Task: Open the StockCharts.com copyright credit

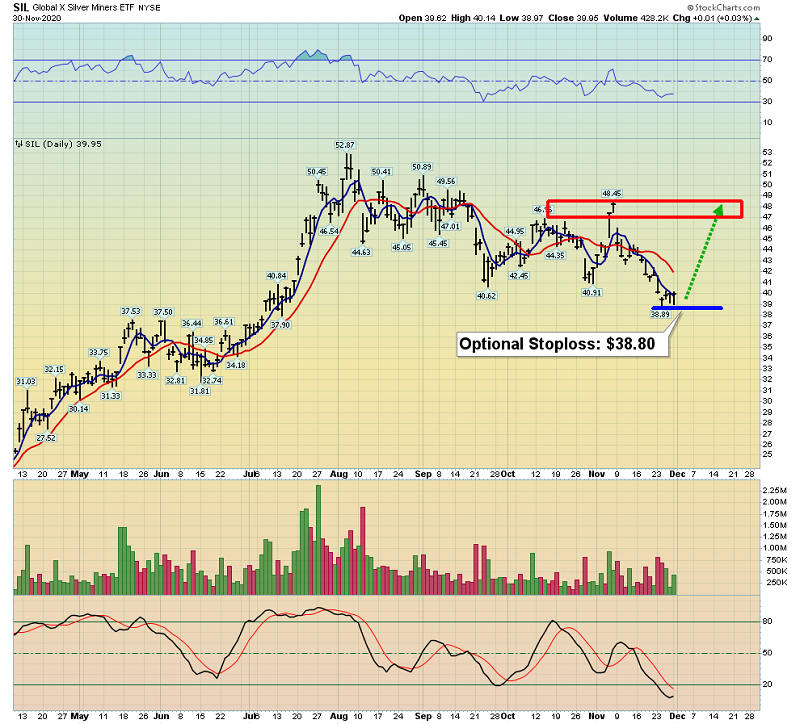Action: coord(723,8)
